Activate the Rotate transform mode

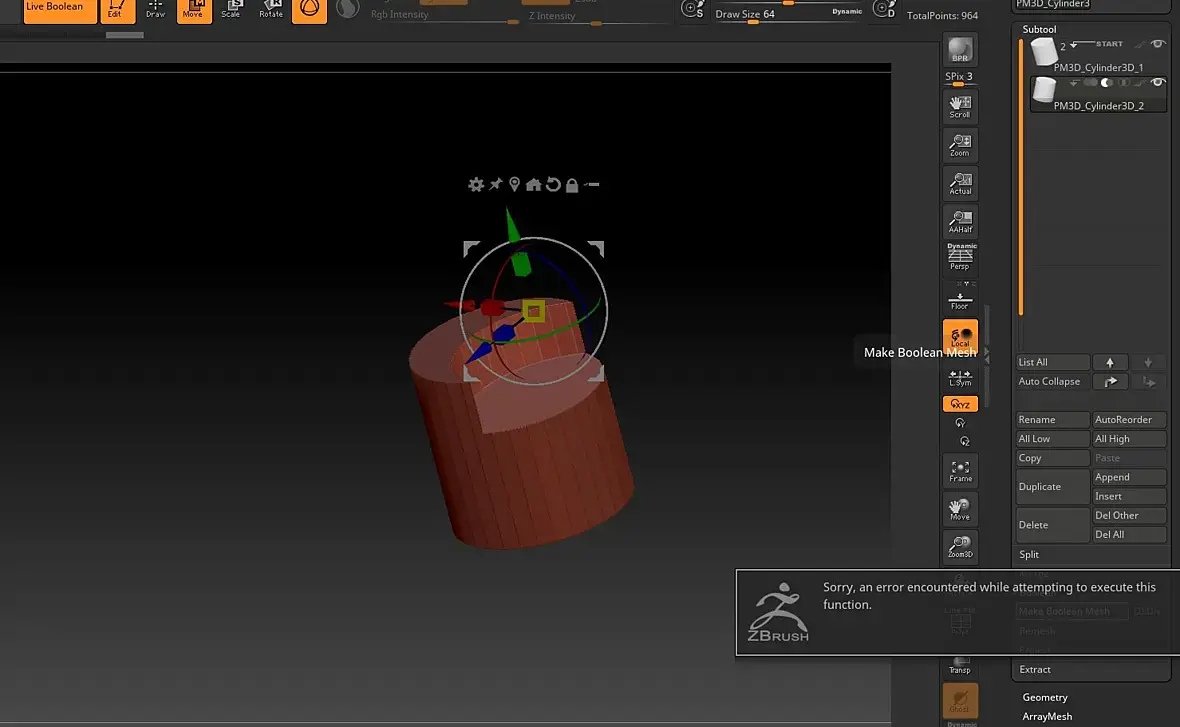click(271, 10)
